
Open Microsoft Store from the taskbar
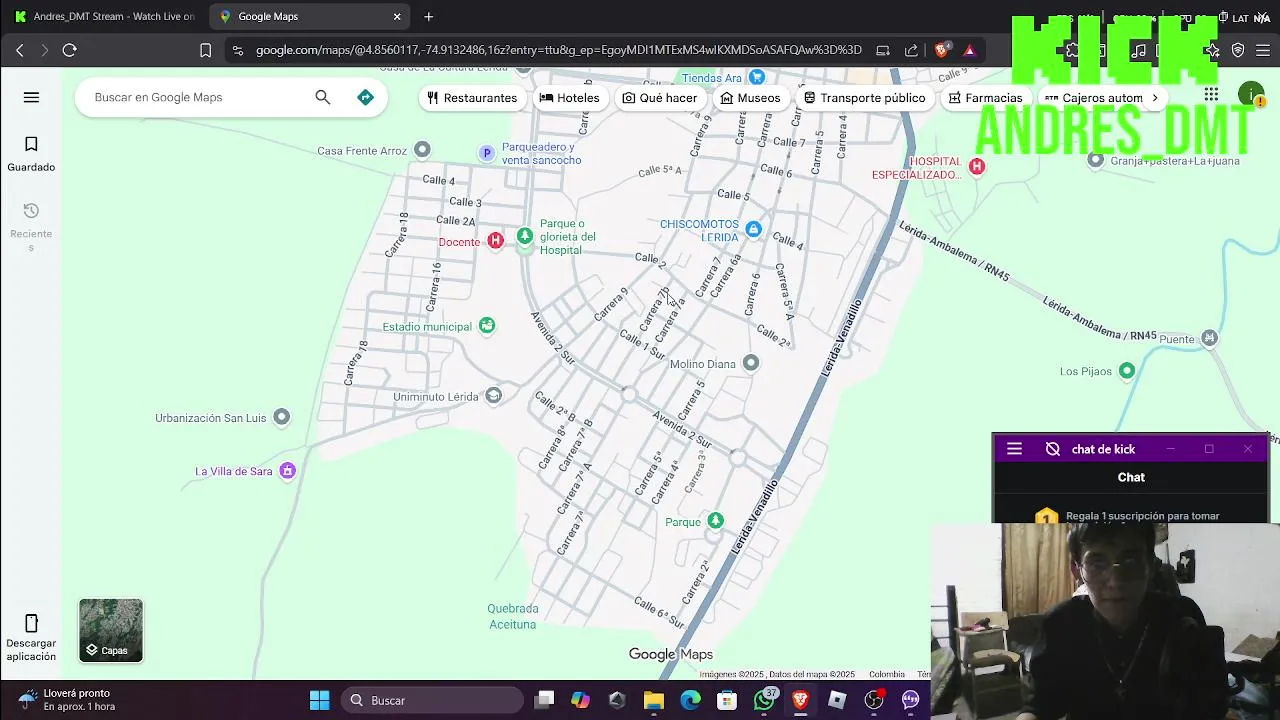(x=727, y=700)
